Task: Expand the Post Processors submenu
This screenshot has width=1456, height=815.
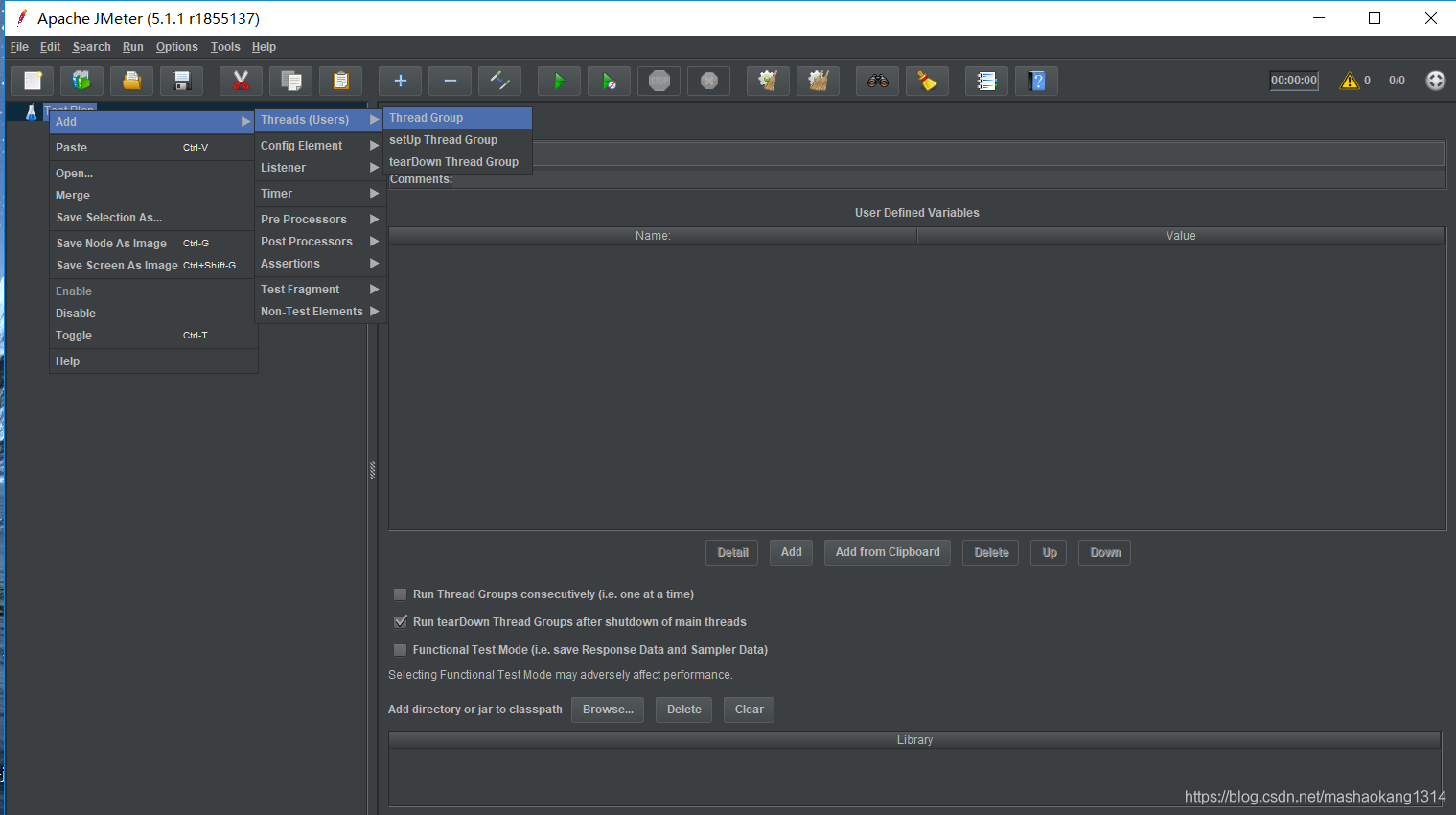Action: pos(320,242)
